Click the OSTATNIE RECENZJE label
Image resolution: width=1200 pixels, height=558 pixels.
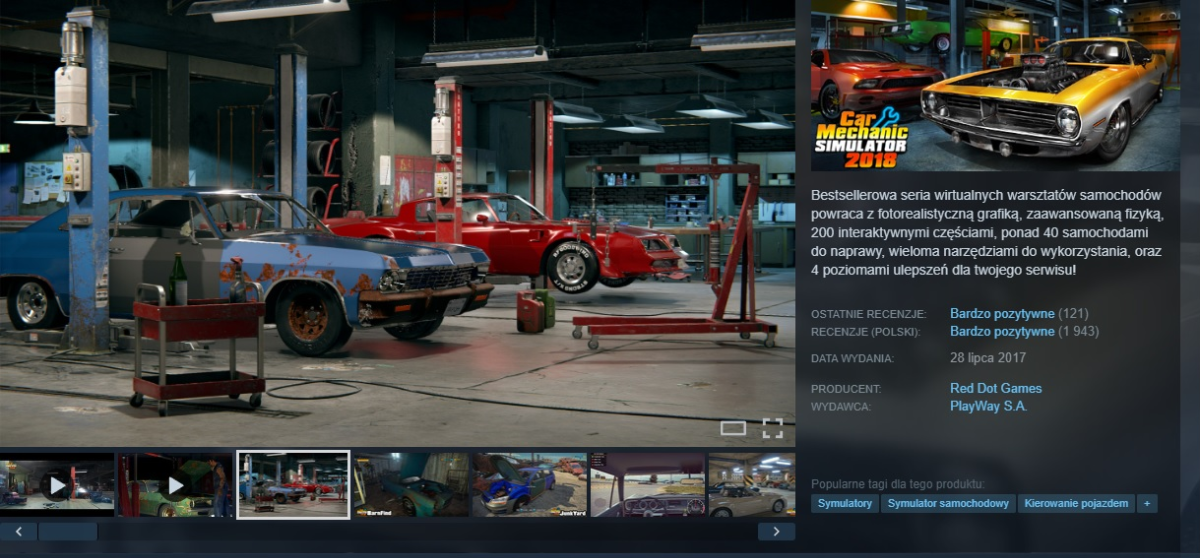pos(869,314)
